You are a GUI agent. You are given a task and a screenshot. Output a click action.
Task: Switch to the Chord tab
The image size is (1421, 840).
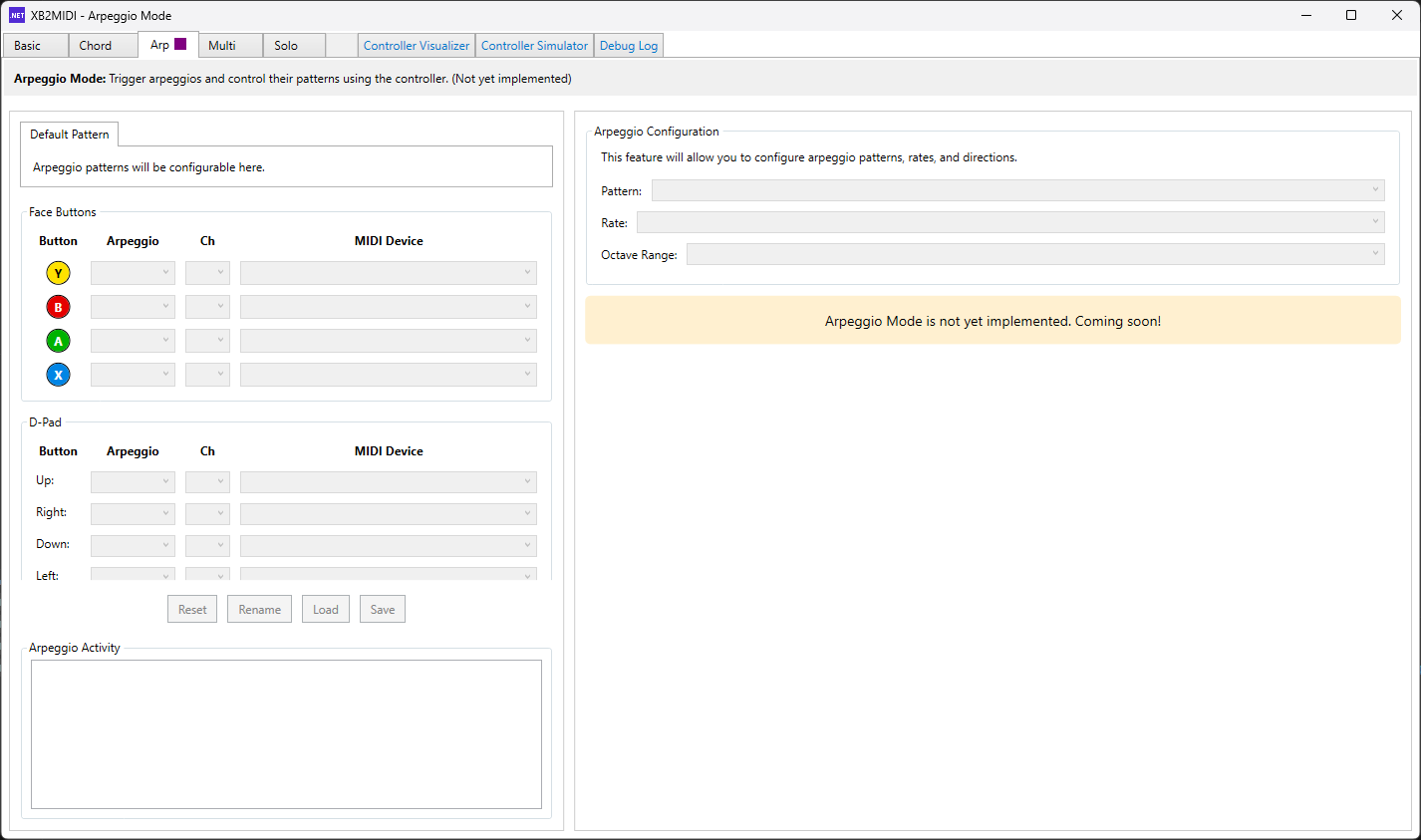(96, 46)
